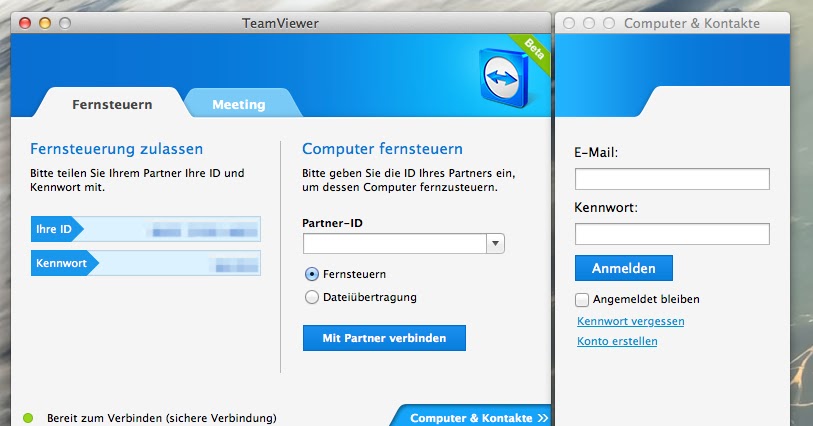This screenshot has height=426, width=813.
Task: Click the Mit Partner verbinden button
Action: [x=384, y=338]
